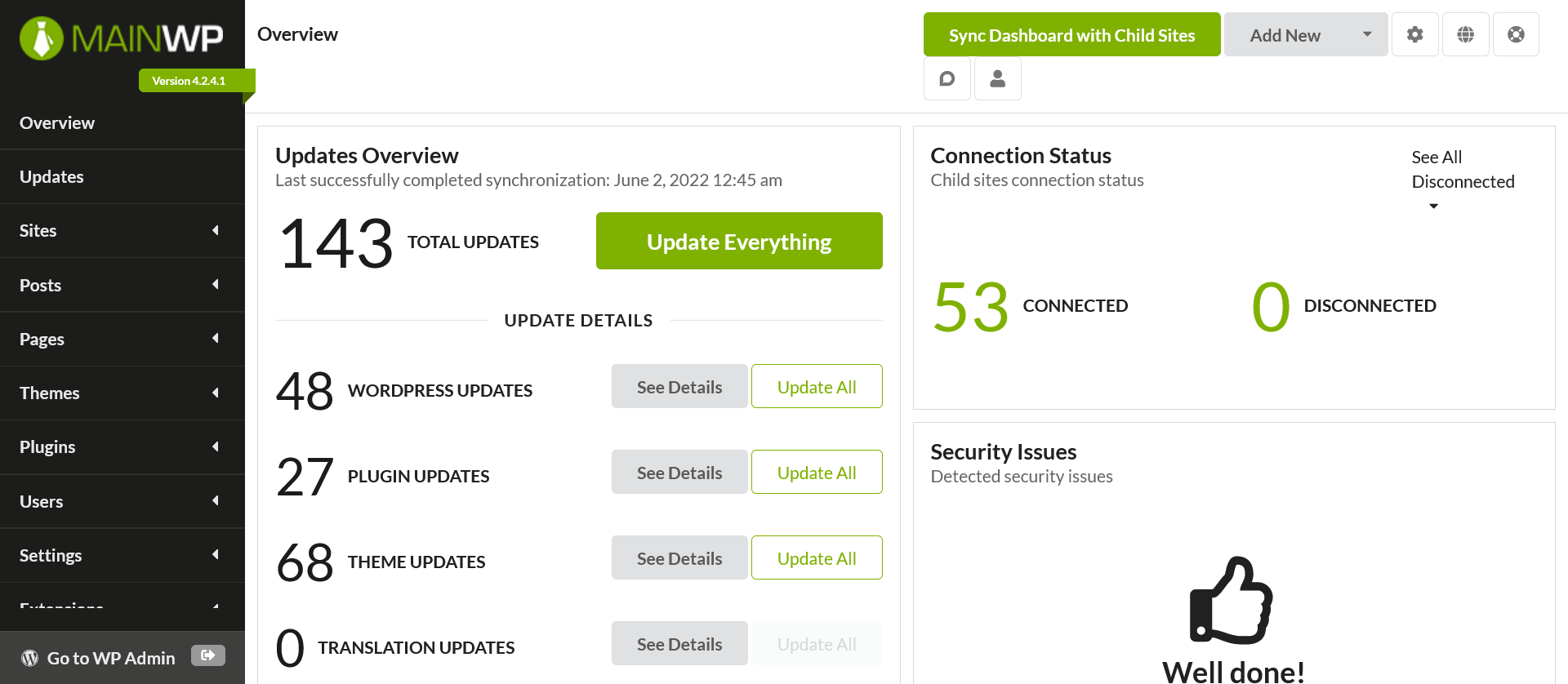
Task: Expand the Sites submenu arrow
Action: tap(216, 230)
